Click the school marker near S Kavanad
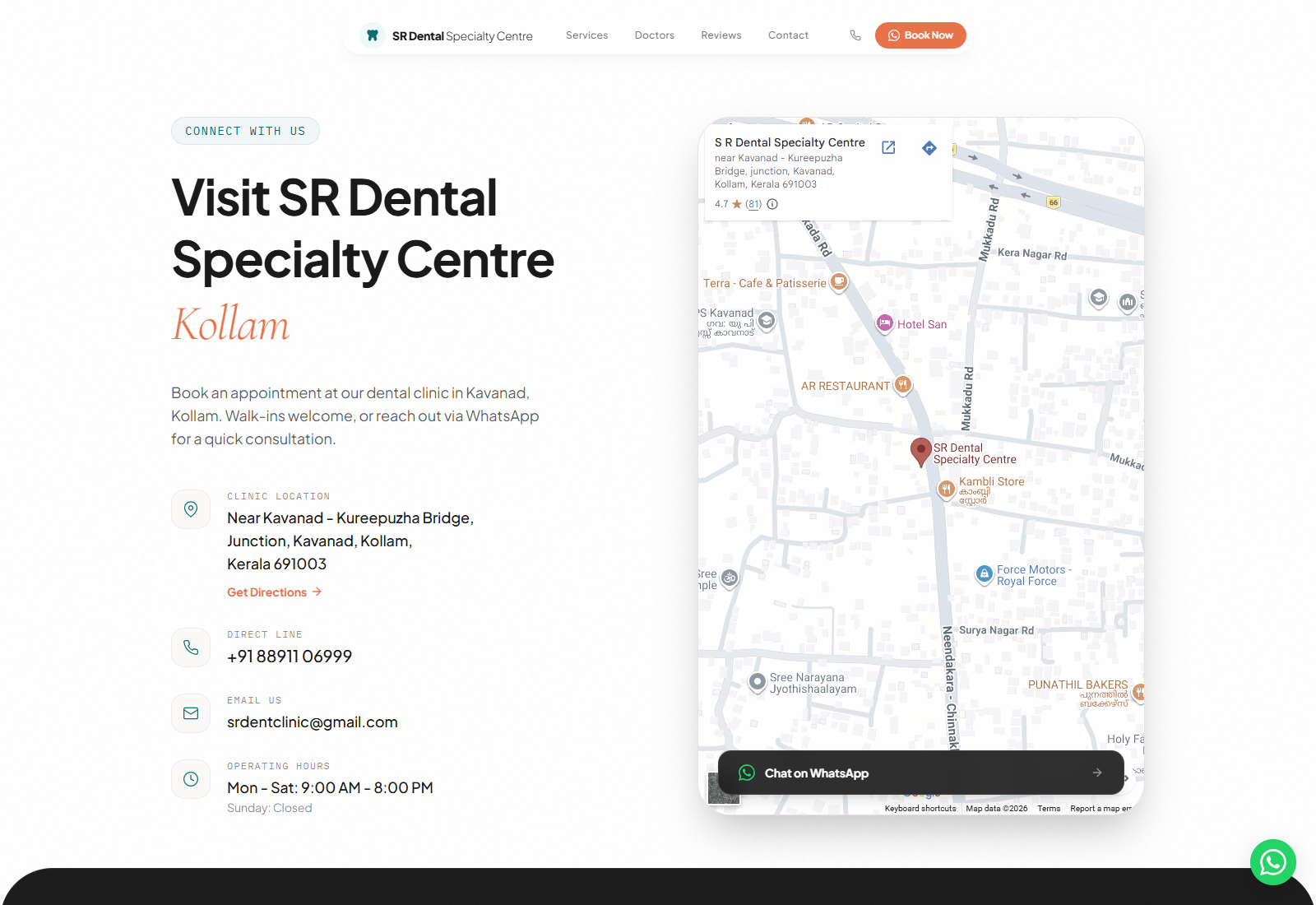This screenshot has width=1316, height=905. [x=767, y=321]
